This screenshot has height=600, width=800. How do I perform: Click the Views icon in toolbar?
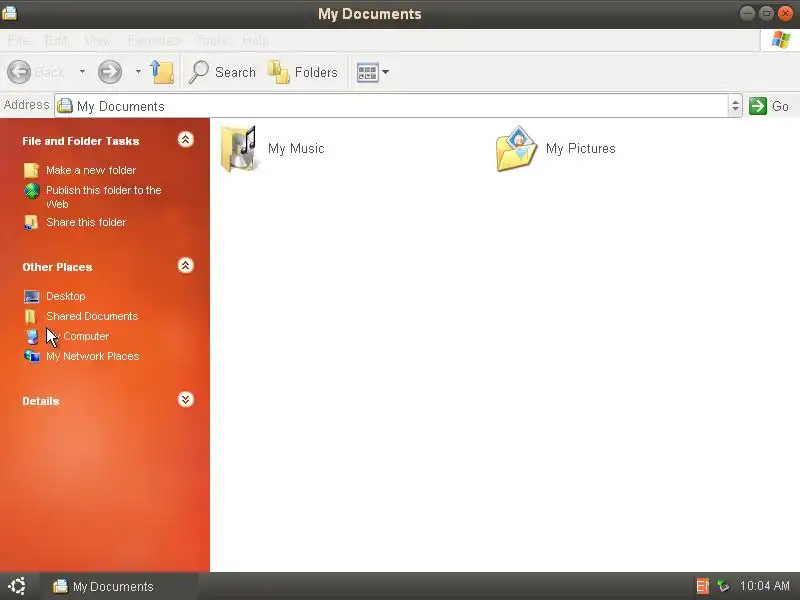coord(367,72)
